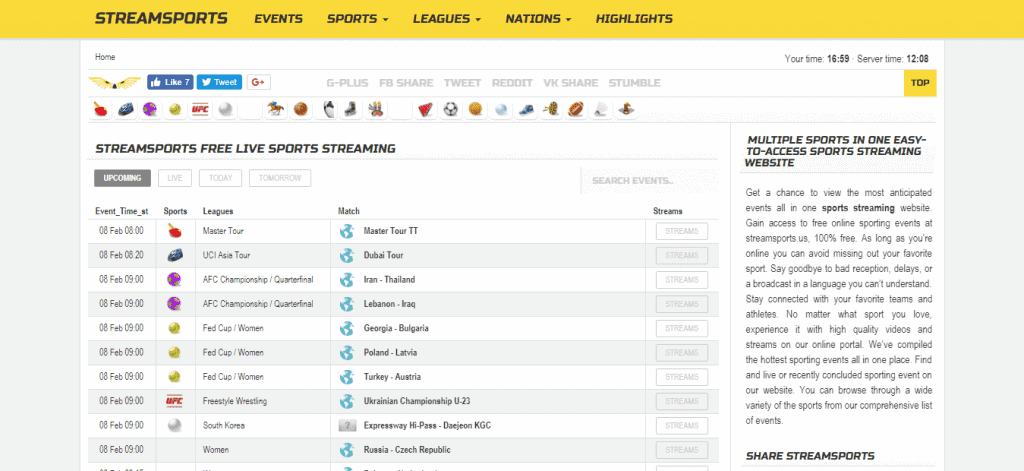Click the table tennis icon in Master Tour row
The width and height of the screenshot is (1024, 471).
(174, 231)
